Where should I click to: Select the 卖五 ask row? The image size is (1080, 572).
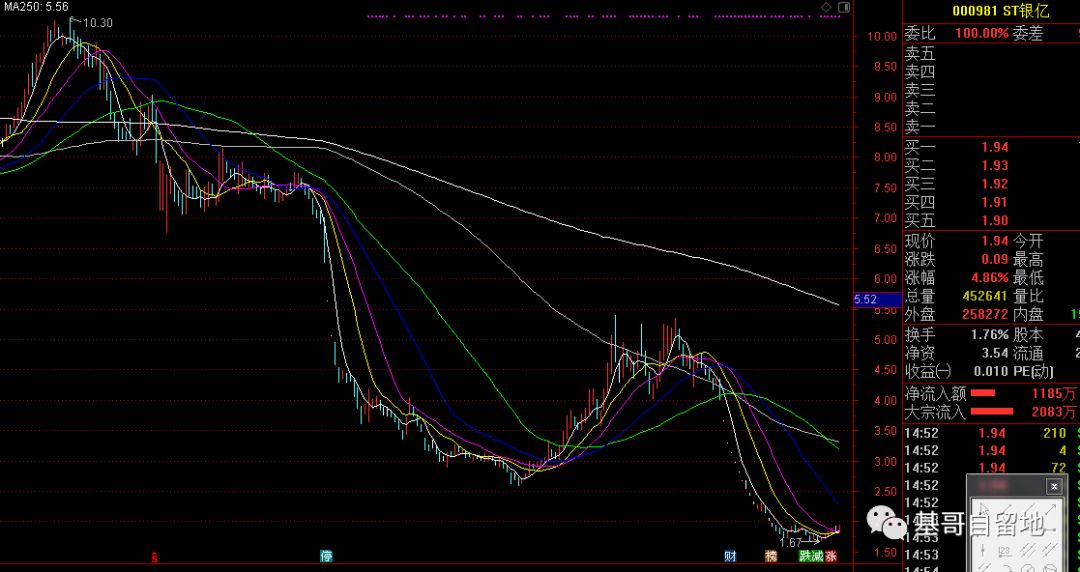click(x=992, y=53)
